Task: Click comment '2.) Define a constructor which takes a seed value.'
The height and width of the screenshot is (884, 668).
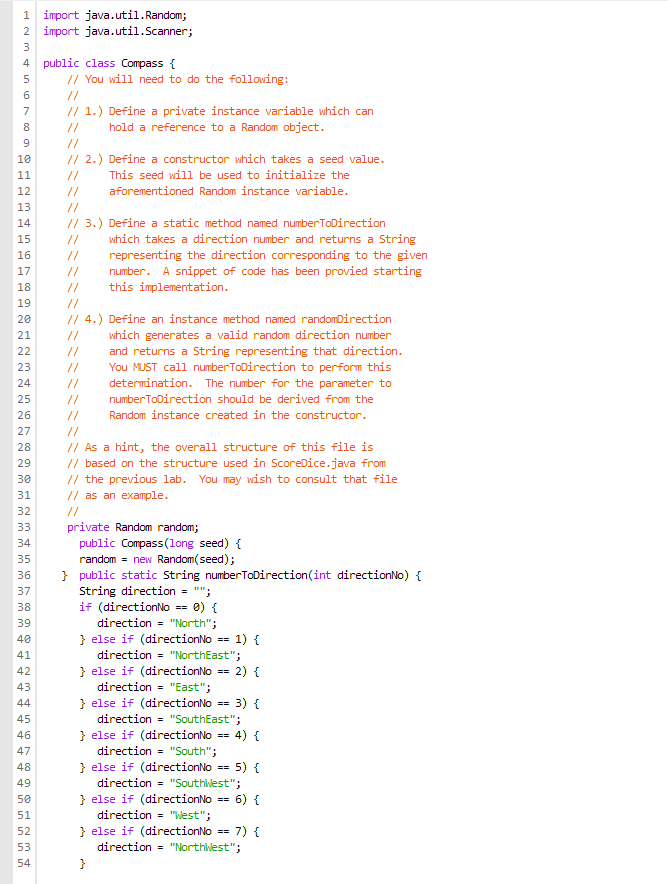Action: point(235,159)
